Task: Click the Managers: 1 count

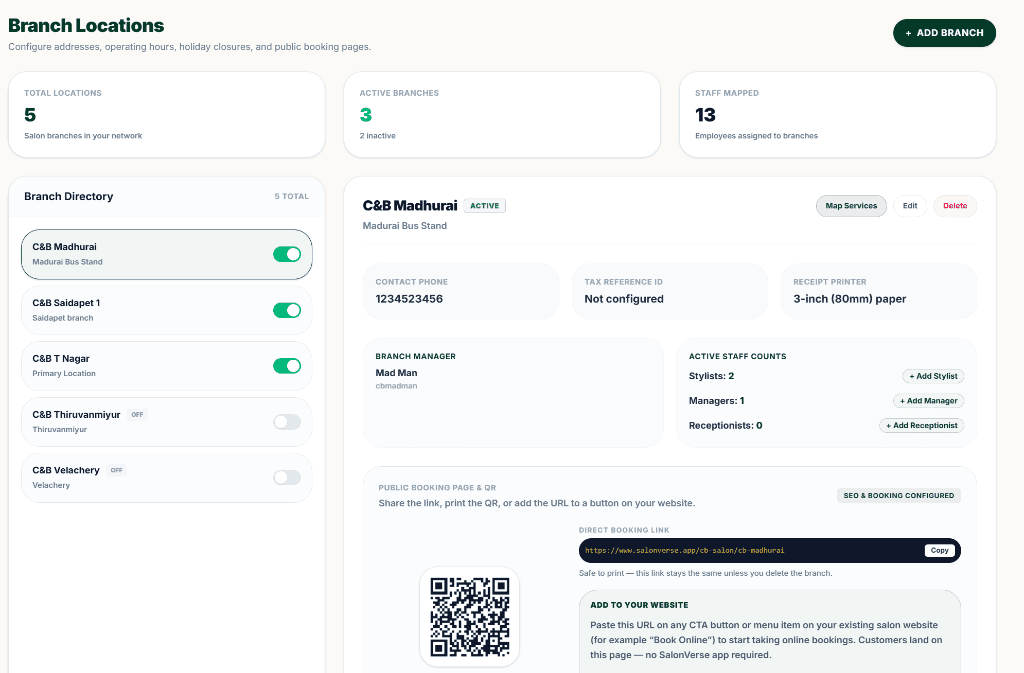Action: point(716,401)
